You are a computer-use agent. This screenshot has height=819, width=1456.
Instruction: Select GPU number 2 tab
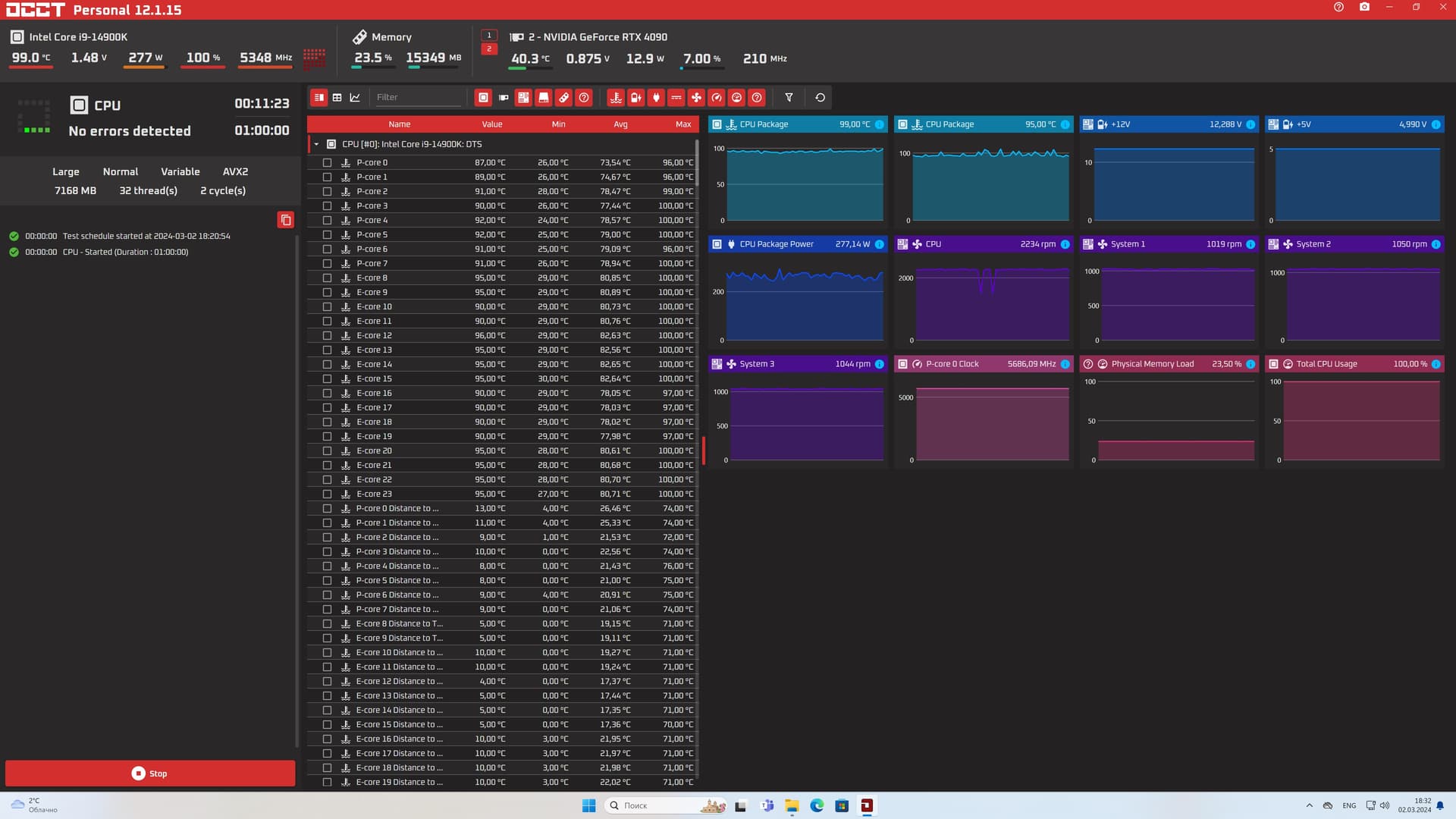pyautogui.click(x=489, y=49)
